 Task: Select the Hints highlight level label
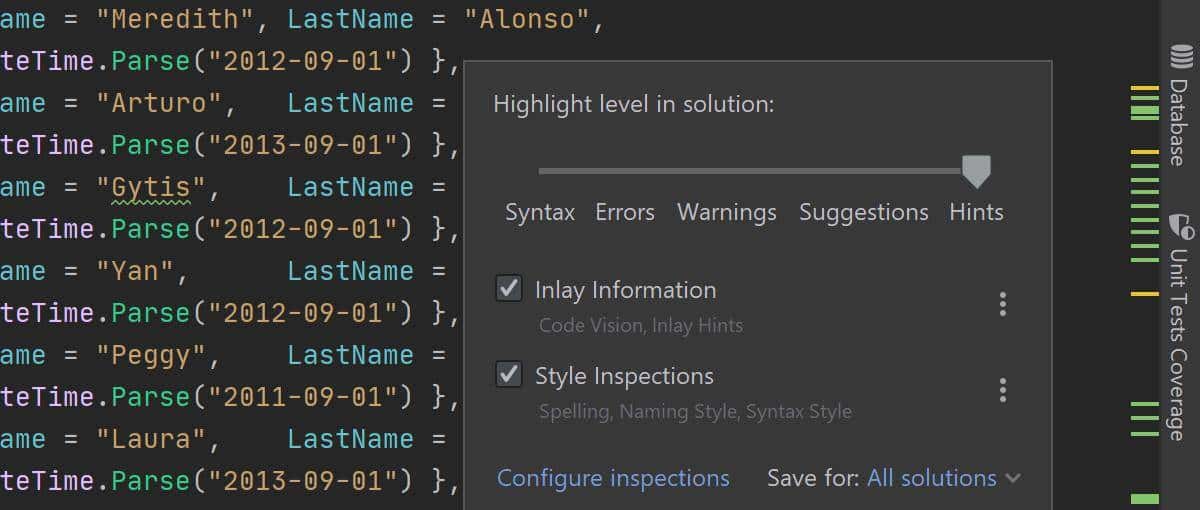976,213
